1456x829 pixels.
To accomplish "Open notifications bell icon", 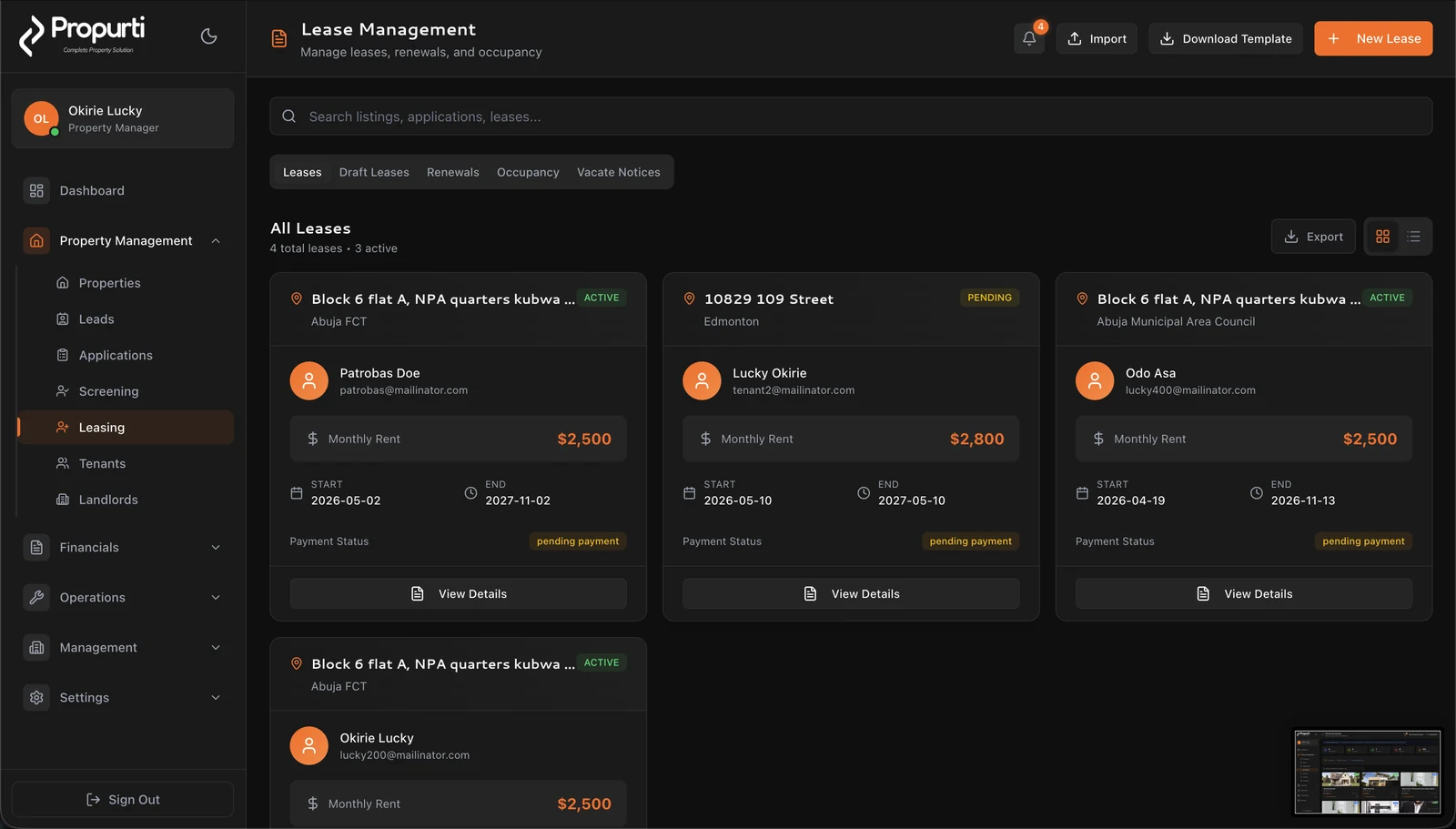I will [1029, 38].
